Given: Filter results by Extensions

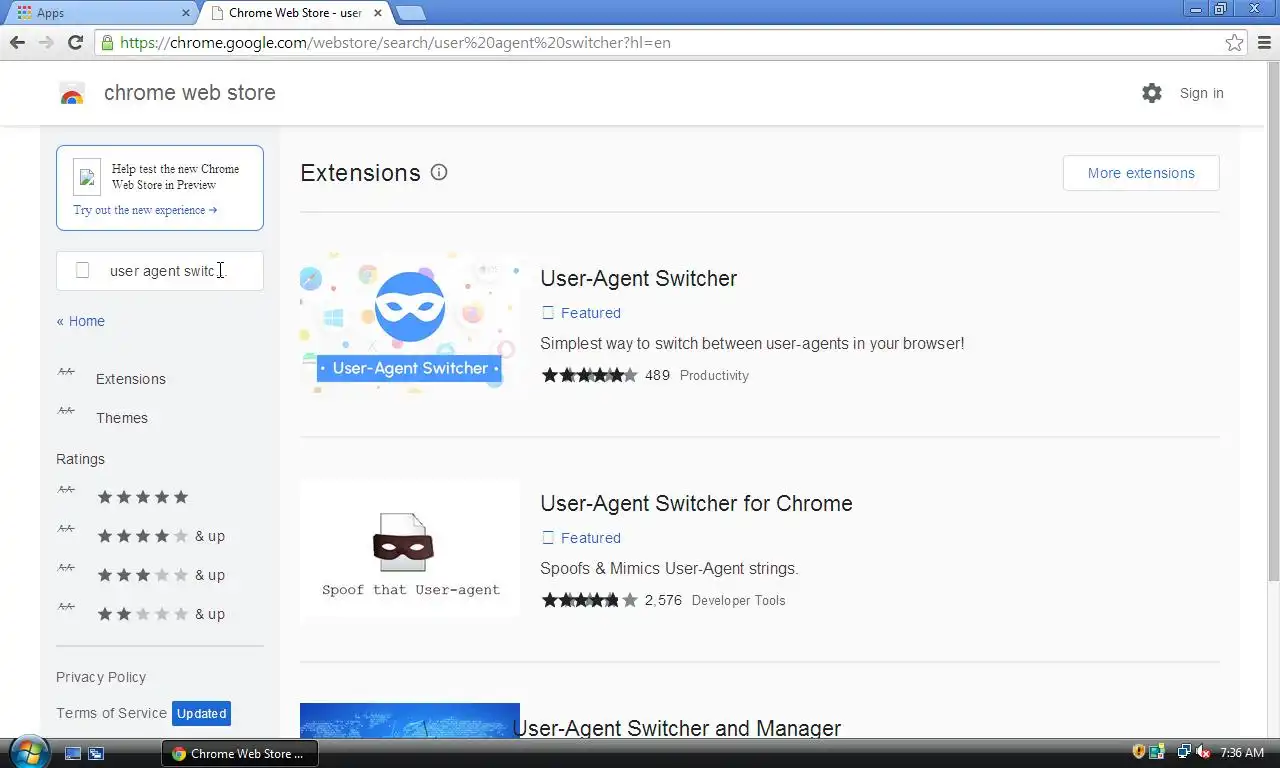Looking at the screenshot, I should [130, 379].
